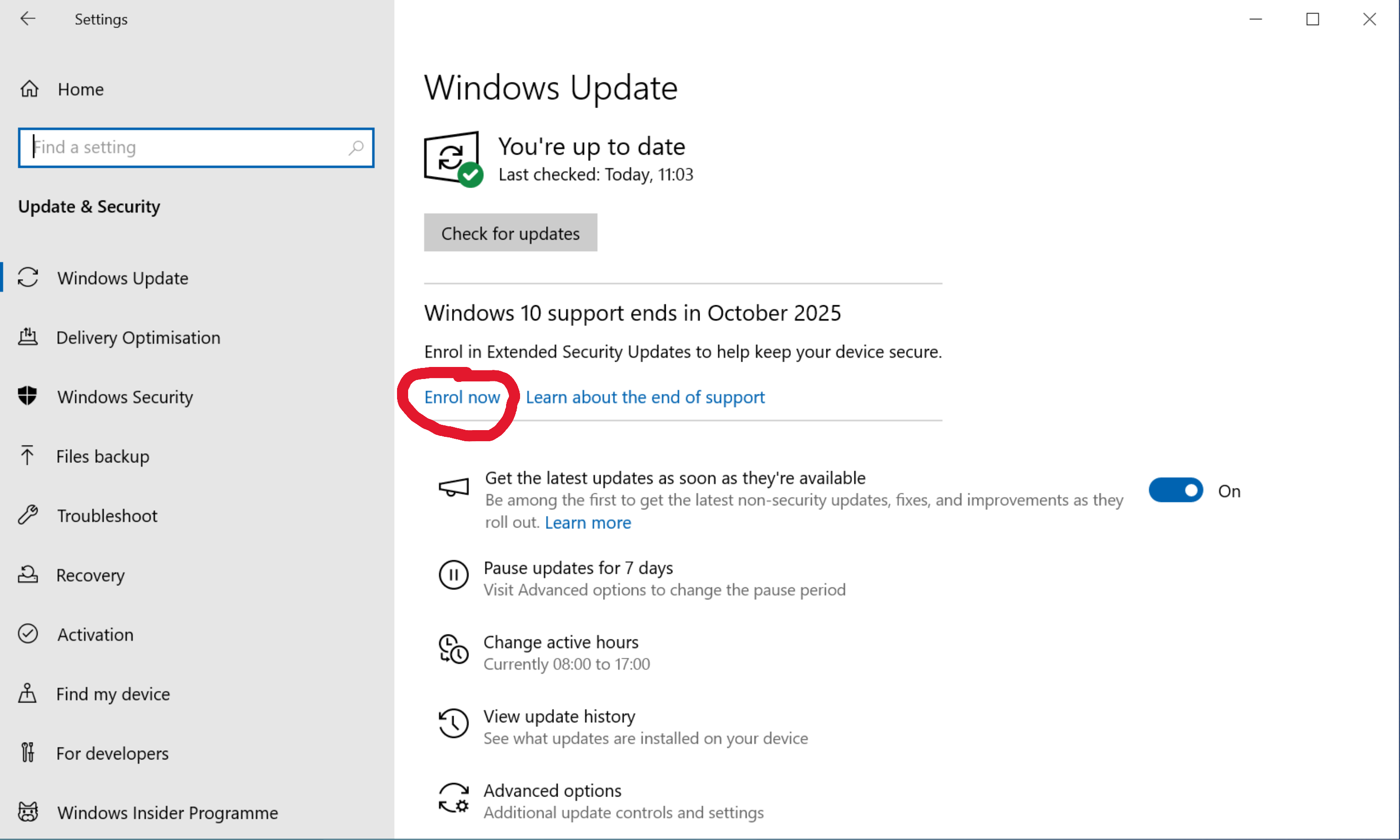Click the Home house icon

coord(29,89)
